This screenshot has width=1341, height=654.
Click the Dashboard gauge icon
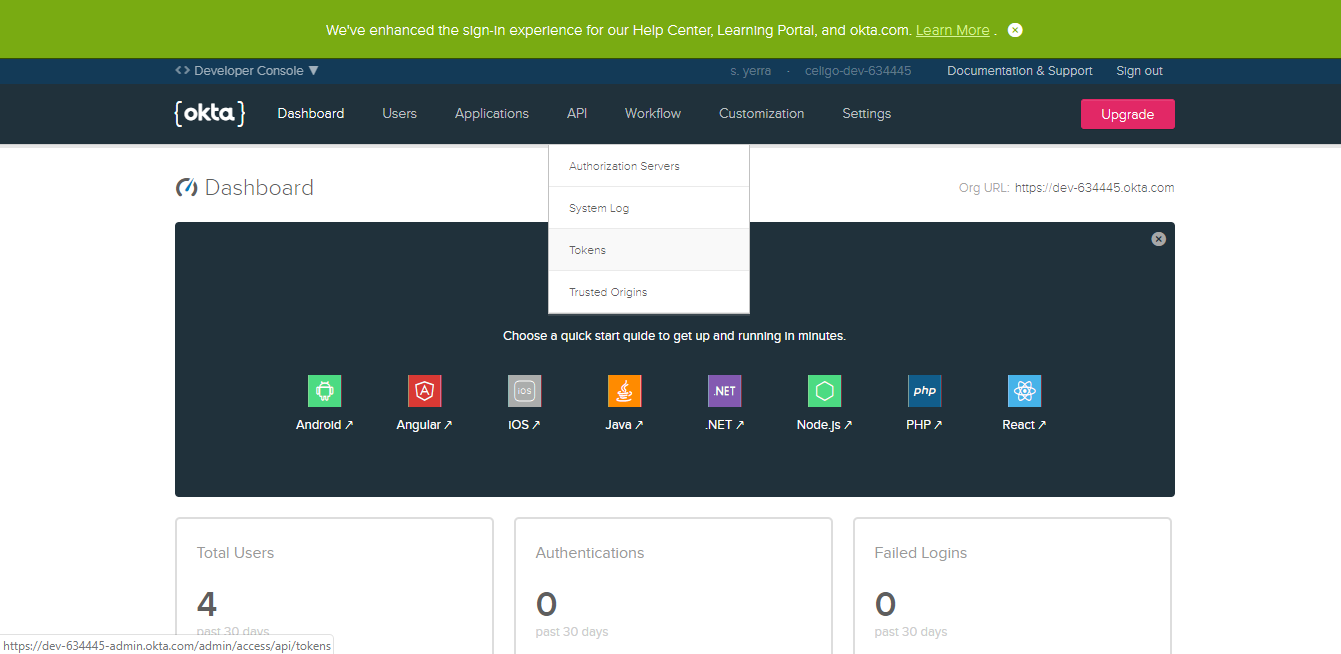pyautogui.click(x=186, y=188)
